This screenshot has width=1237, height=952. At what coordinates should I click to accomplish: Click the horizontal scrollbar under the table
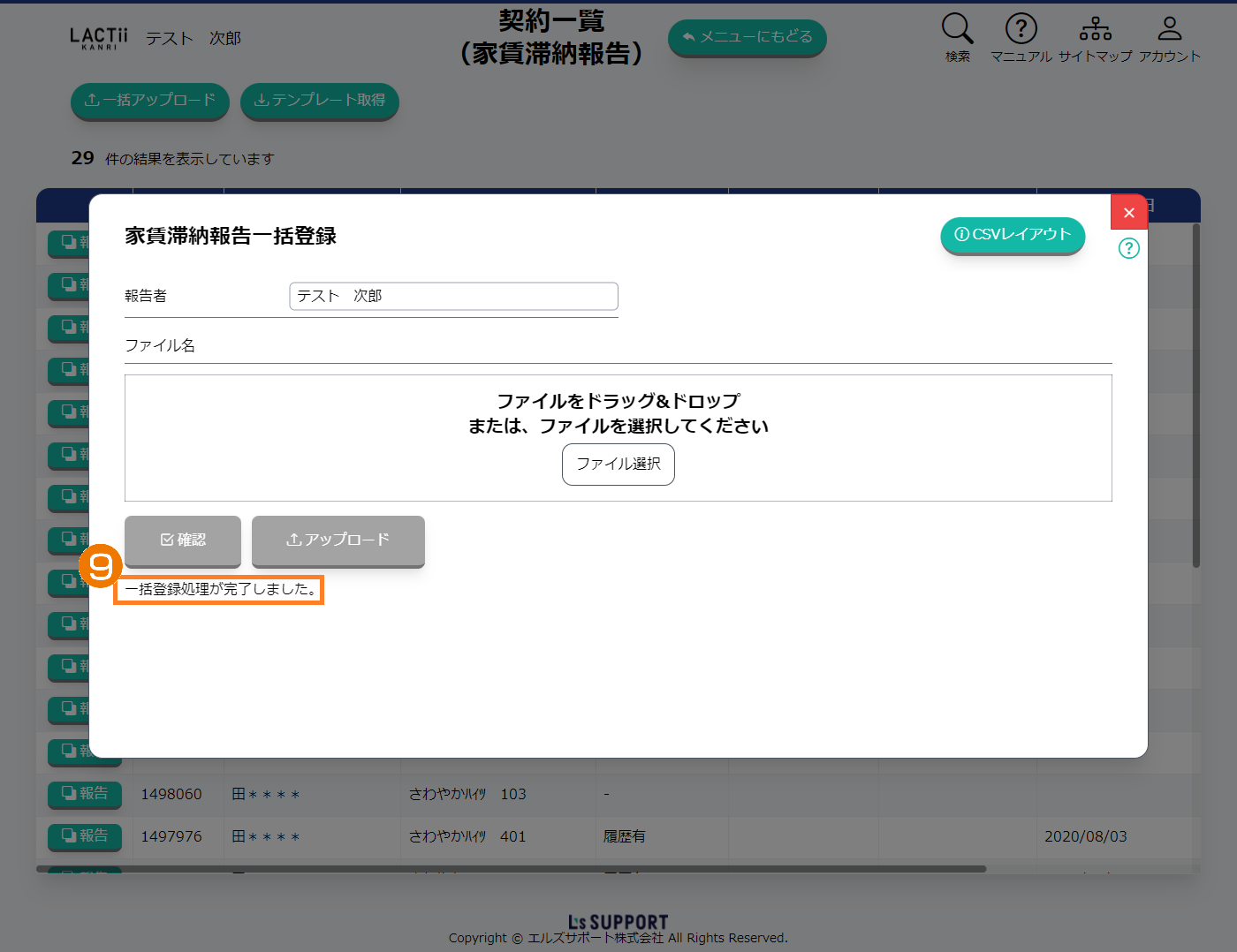511,869
